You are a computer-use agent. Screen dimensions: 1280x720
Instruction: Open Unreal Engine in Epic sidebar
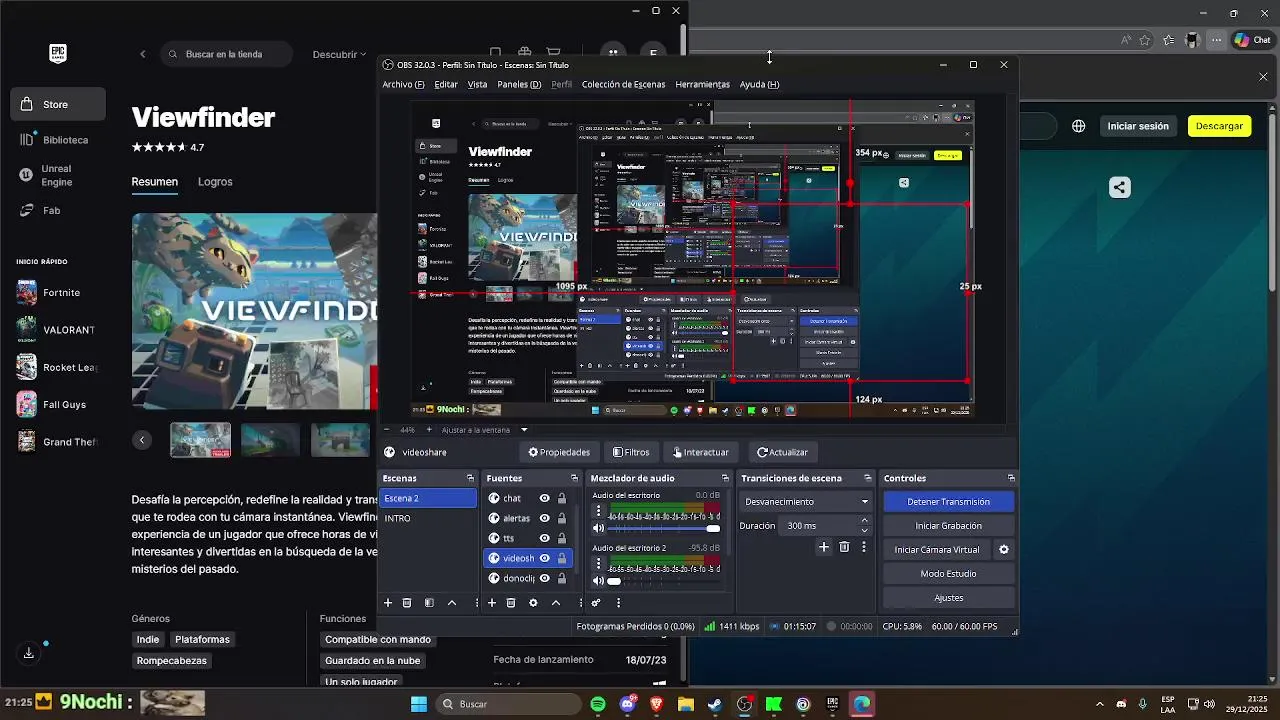coord(58,175)
